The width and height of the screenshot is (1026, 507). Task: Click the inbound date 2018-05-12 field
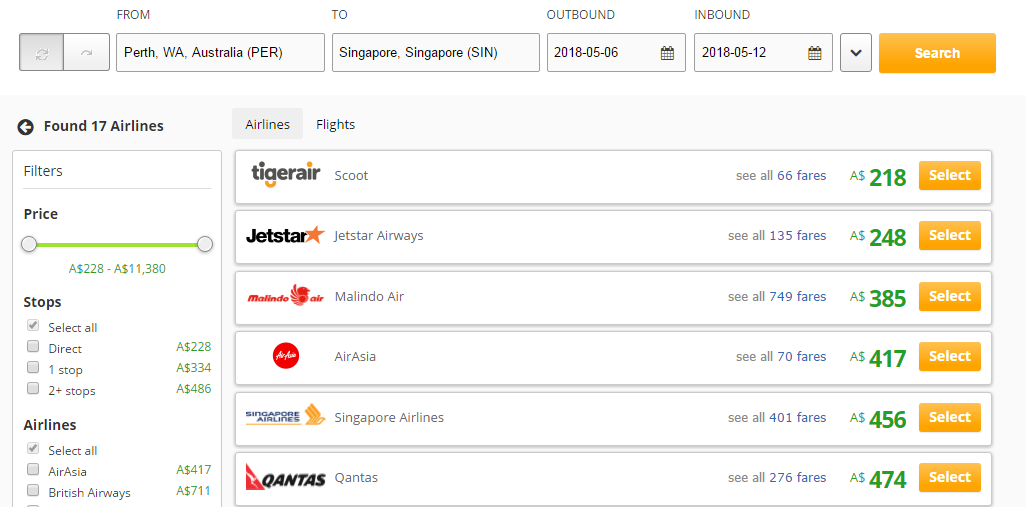pyautogui.click(x=764, y=53)
